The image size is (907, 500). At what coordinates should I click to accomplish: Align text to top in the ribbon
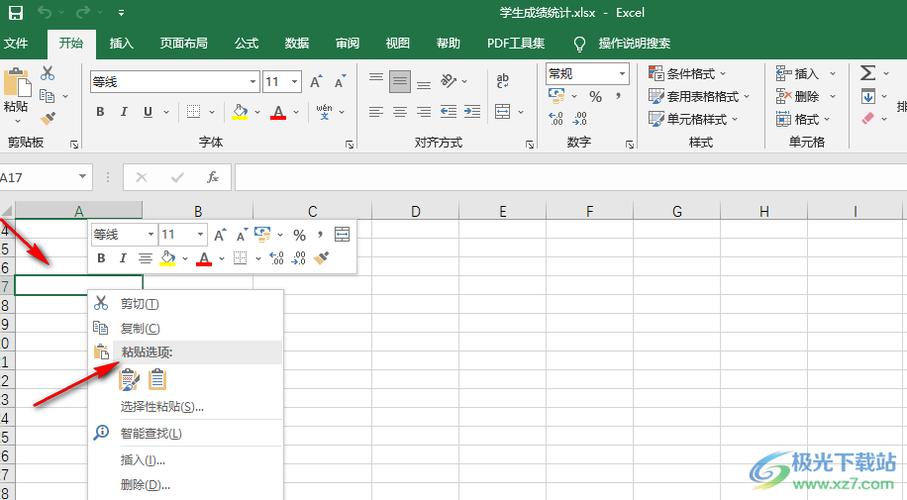(376, 80)
